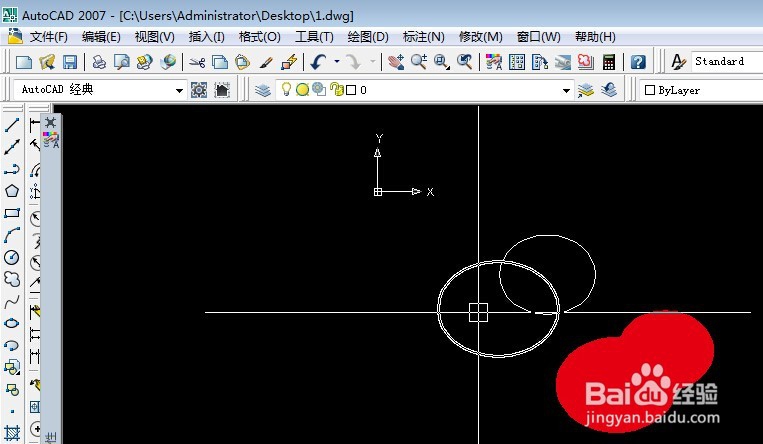The width and height of the screenshot is (763, 444).
Task: Open the 修改(M) menu
Action: tap(480, 37)
